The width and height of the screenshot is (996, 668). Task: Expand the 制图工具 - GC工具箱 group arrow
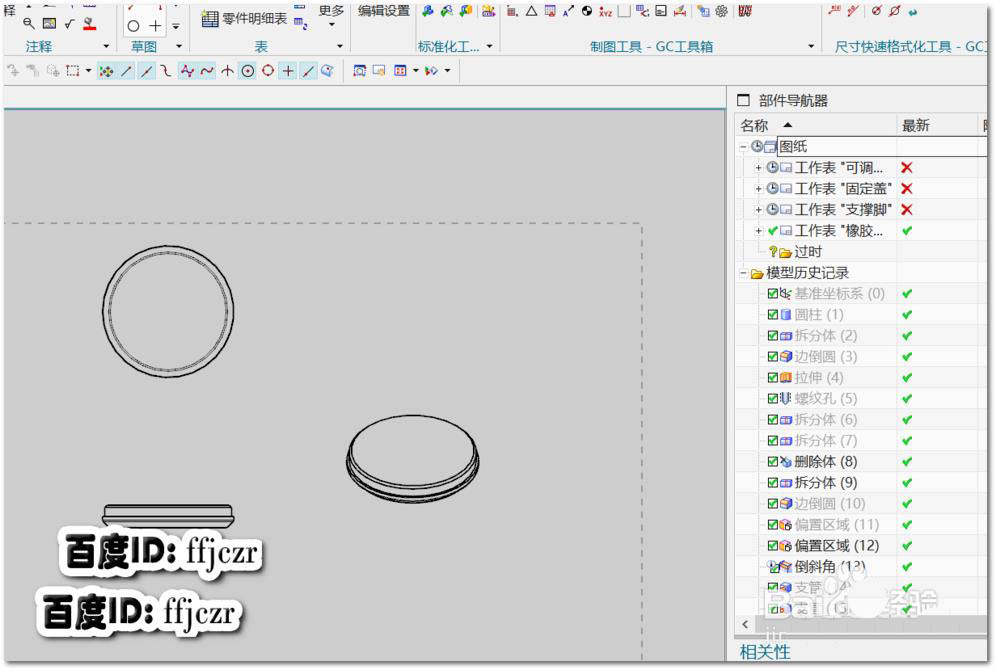[811, 46]
